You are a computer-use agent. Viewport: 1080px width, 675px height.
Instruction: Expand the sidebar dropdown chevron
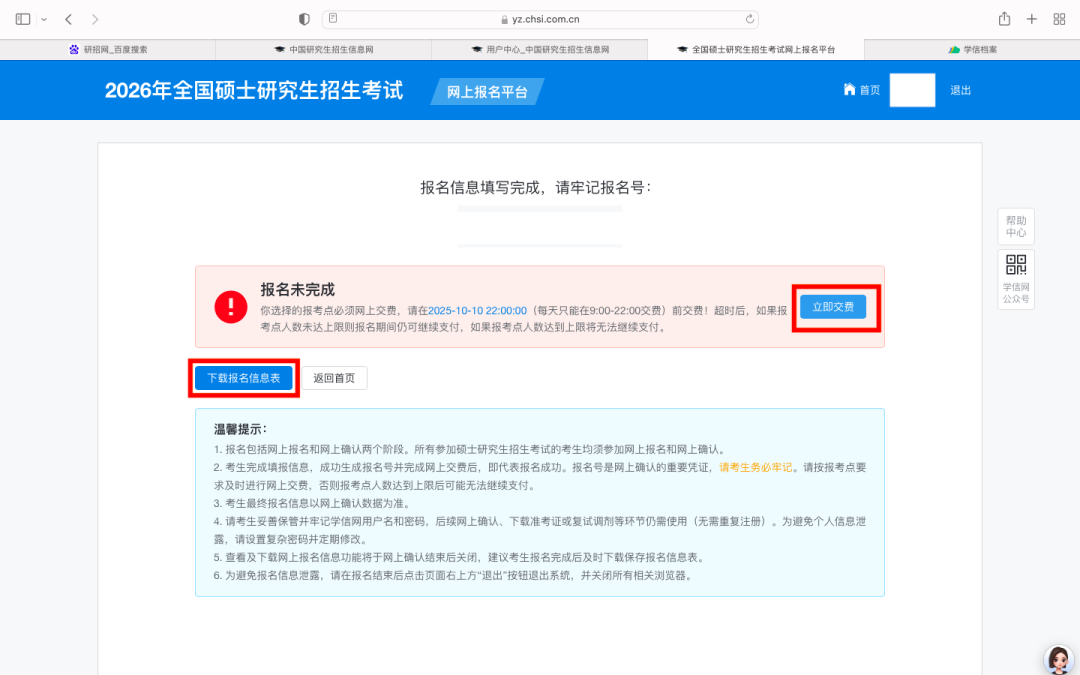coord(44,19)
